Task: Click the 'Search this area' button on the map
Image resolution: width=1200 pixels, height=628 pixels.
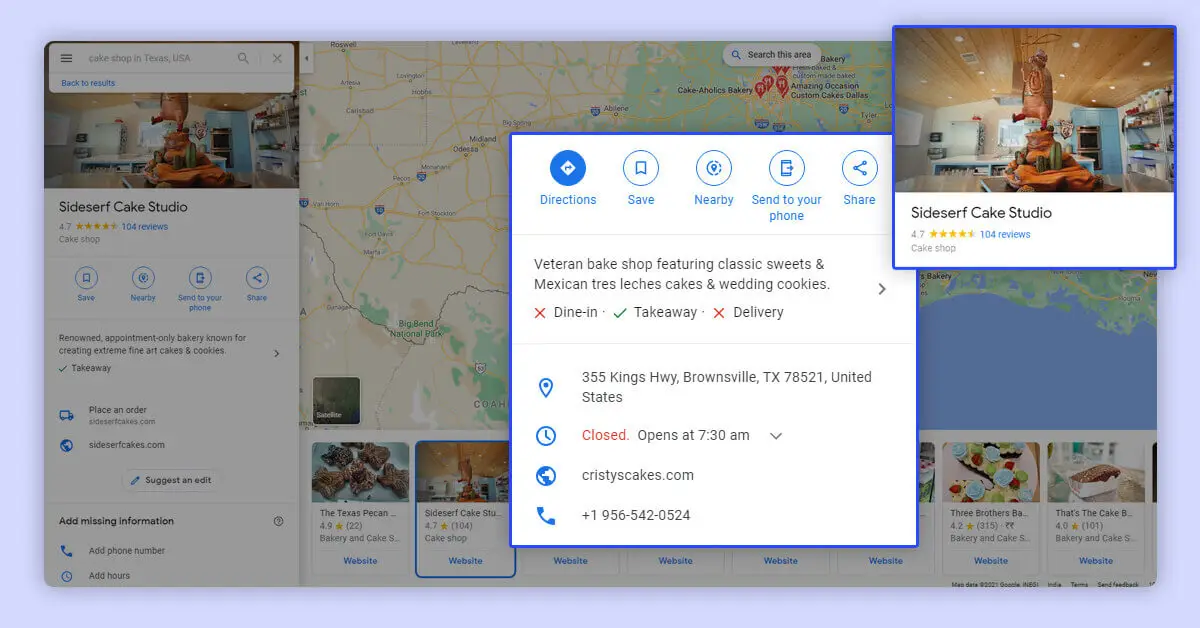Action: (x=771, y=55)
